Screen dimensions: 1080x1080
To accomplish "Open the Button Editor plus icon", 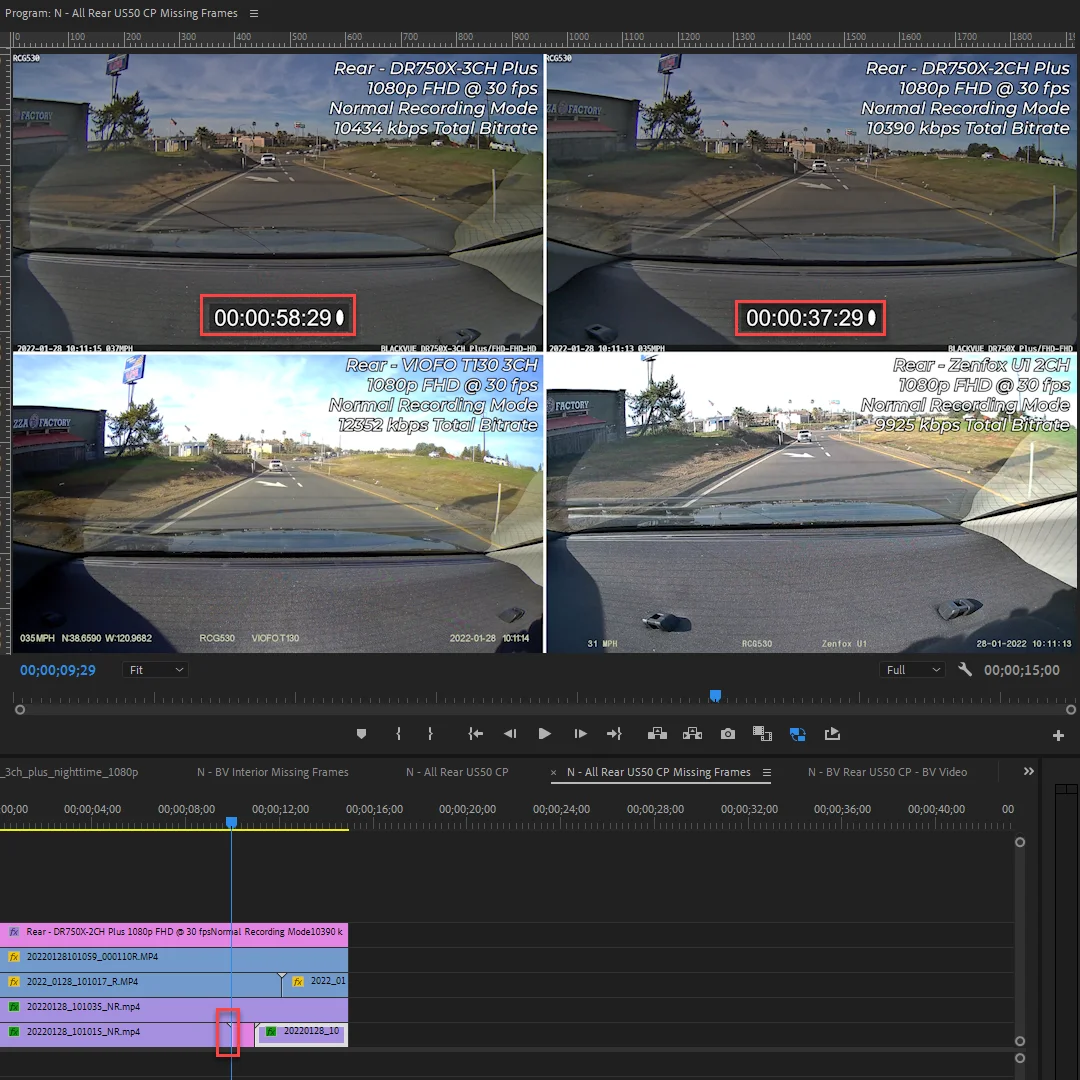I will (x=1059, y=736).
